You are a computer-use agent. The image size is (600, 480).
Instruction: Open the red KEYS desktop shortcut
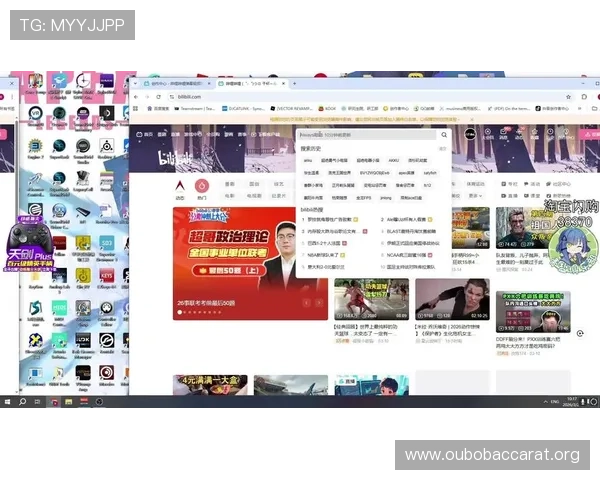pyautogui.click(x=106, y=279)
